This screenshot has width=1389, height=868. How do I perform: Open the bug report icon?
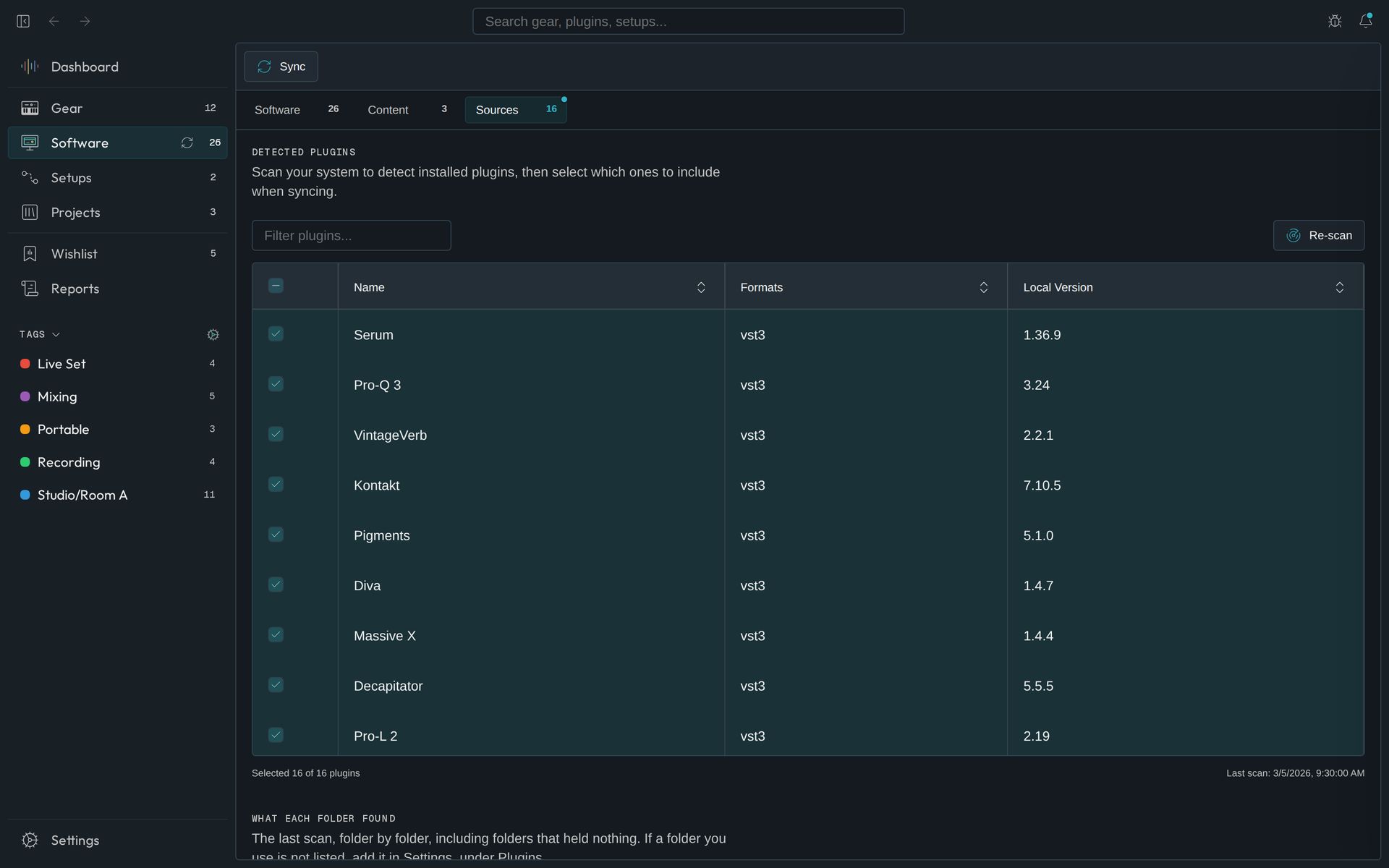[x=1335, y=22]
